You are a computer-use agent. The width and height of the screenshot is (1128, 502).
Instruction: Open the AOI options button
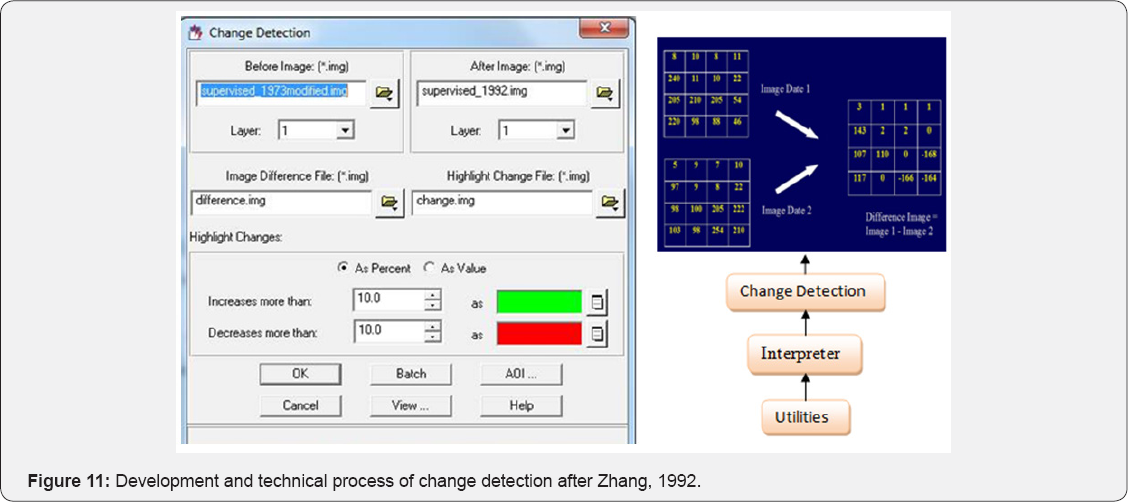click(x=520, y=374)
